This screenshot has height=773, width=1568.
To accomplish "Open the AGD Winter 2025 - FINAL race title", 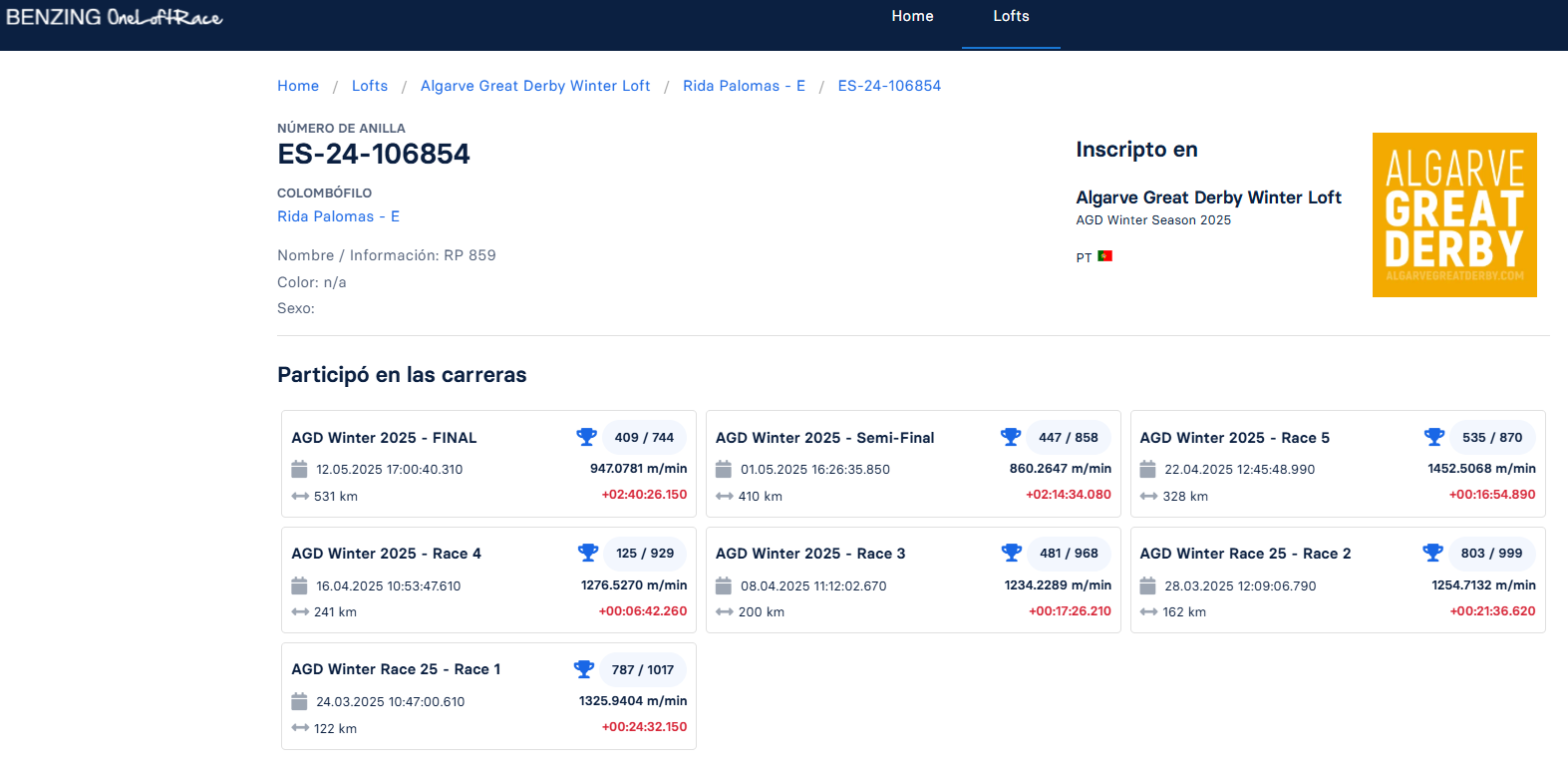I will tap(384, 438).
